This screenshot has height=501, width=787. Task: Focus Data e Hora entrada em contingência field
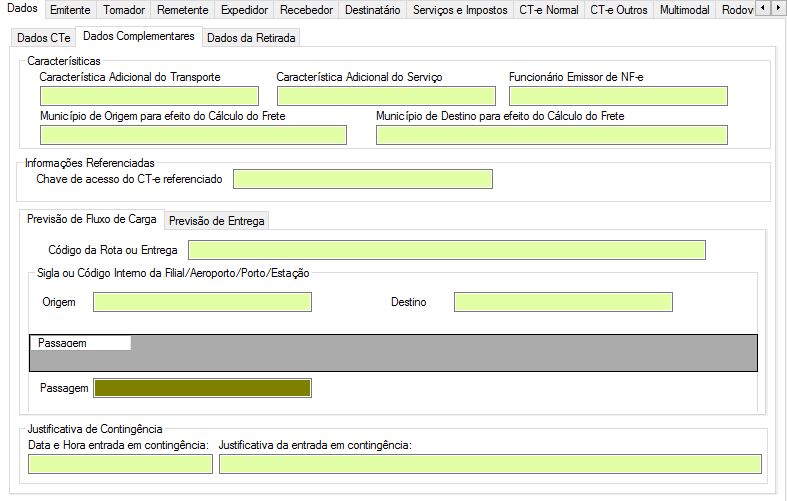120,464
